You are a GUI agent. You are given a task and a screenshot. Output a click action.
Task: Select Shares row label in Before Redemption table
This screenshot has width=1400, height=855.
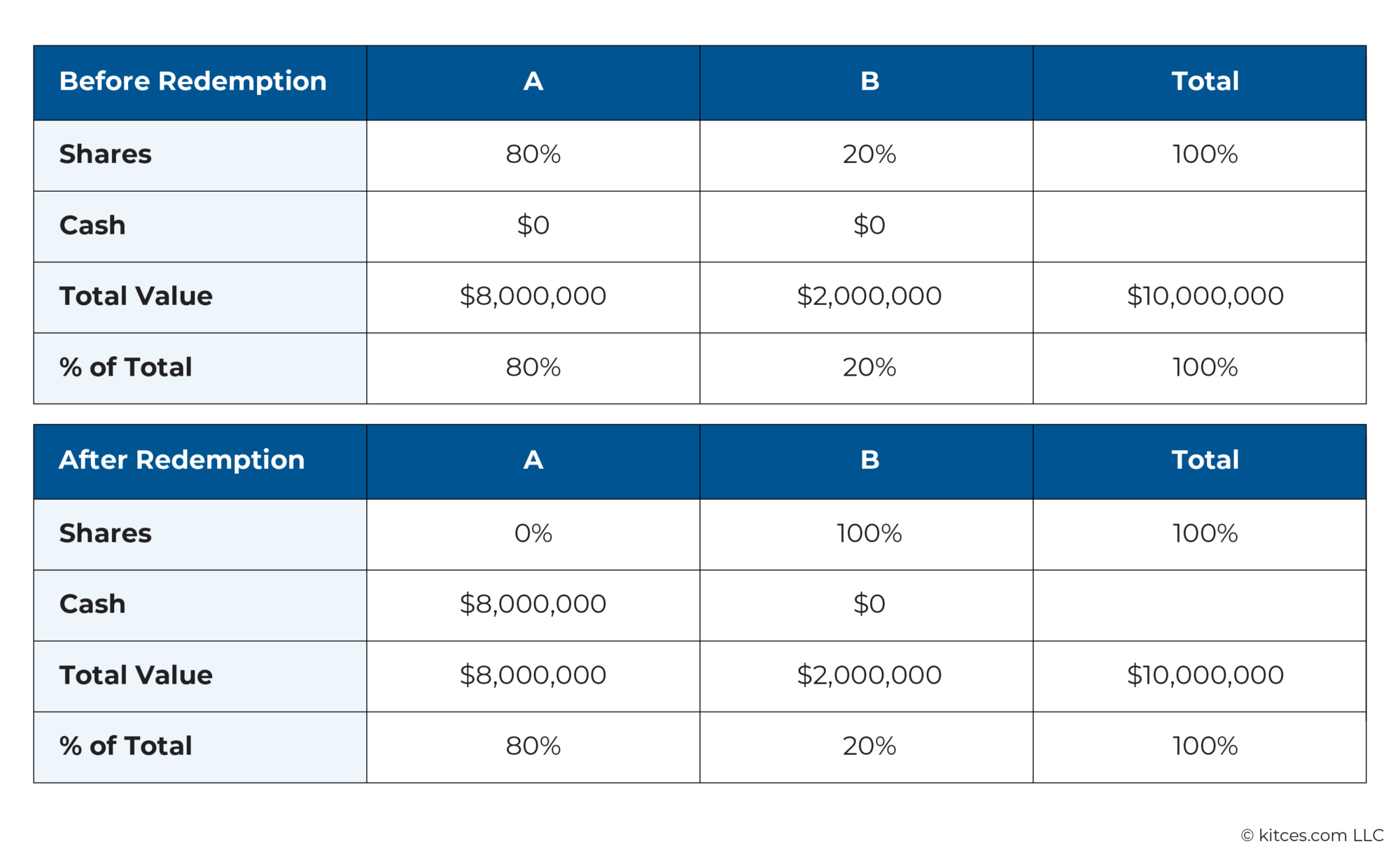coord(105,155)
